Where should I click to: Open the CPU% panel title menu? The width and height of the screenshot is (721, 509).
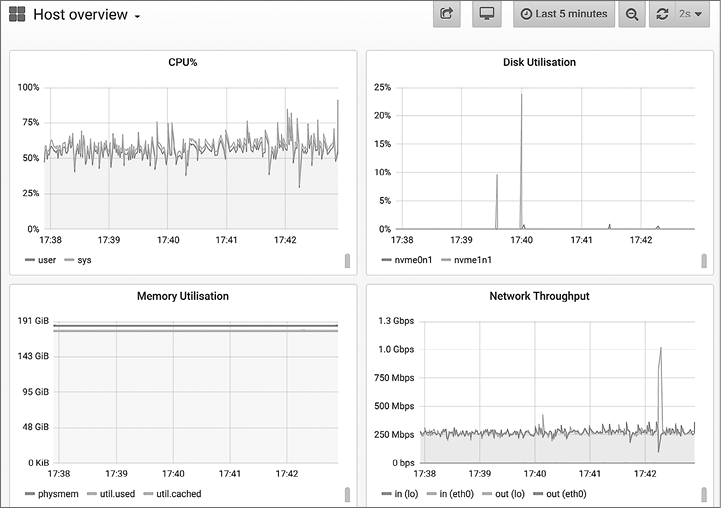182,62
